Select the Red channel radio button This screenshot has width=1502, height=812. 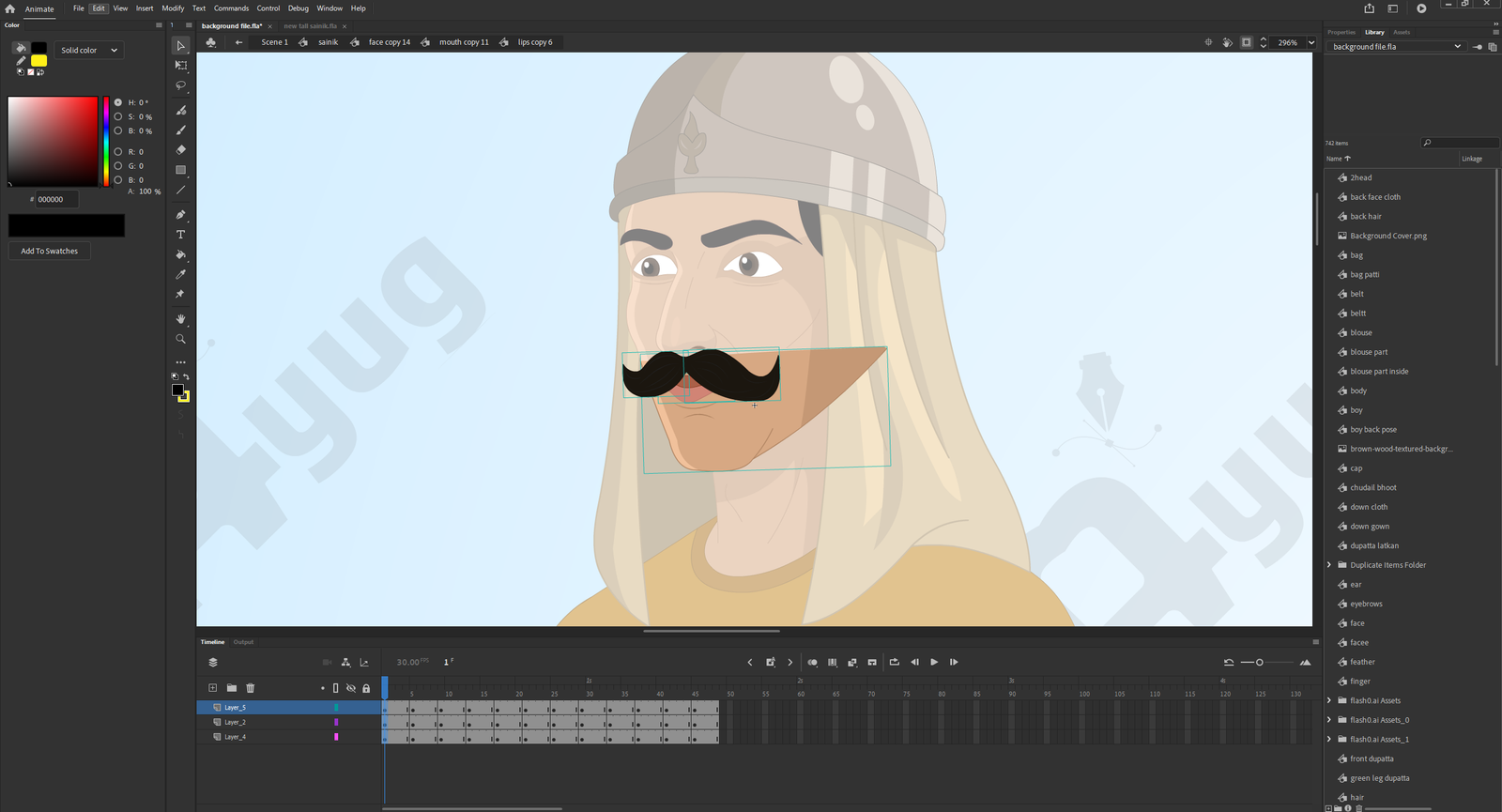click(118, 151)
